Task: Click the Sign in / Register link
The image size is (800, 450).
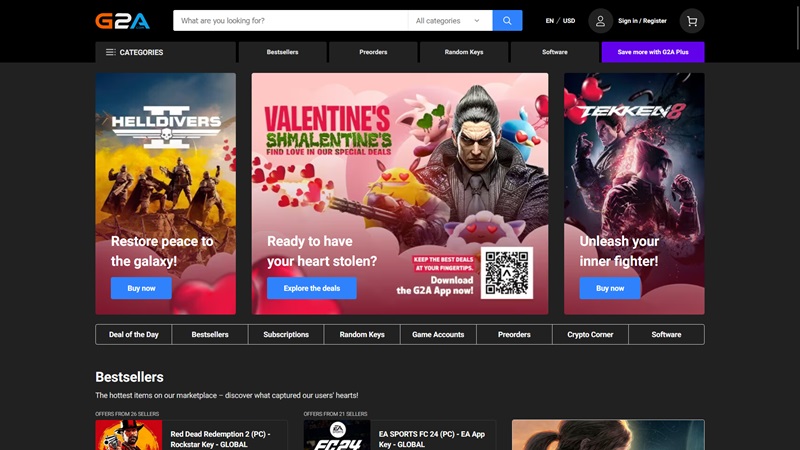Action: (642, 21)
